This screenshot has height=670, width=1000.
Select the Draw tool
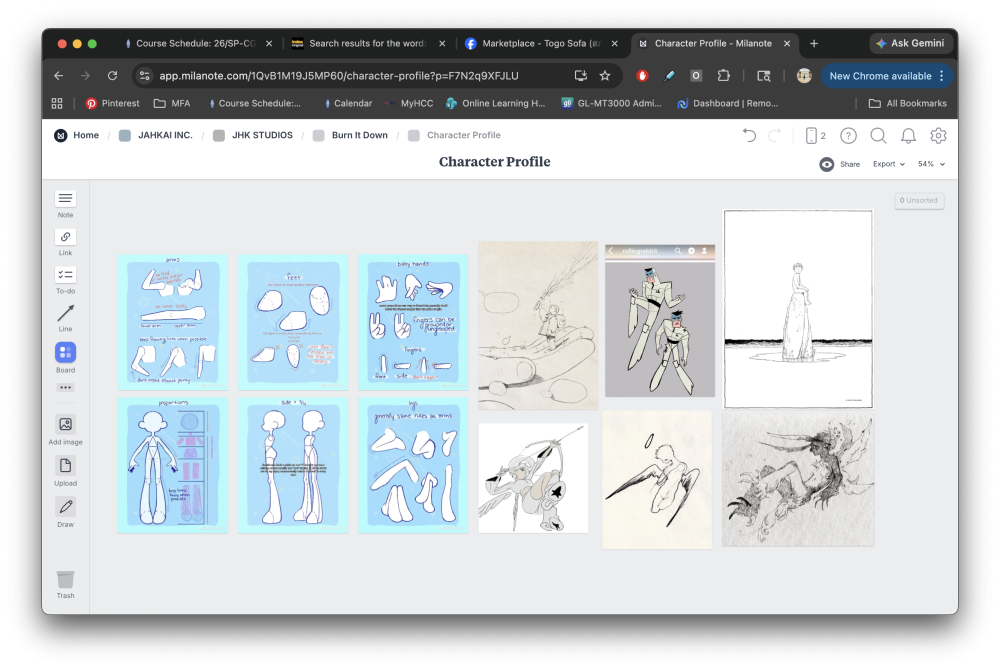coord(65,507)
